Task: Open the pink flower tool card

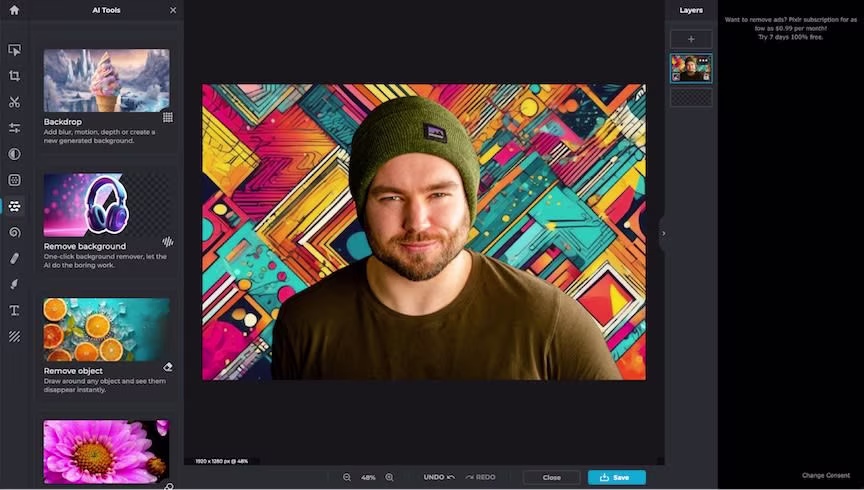Action: (x=106, y=452)
